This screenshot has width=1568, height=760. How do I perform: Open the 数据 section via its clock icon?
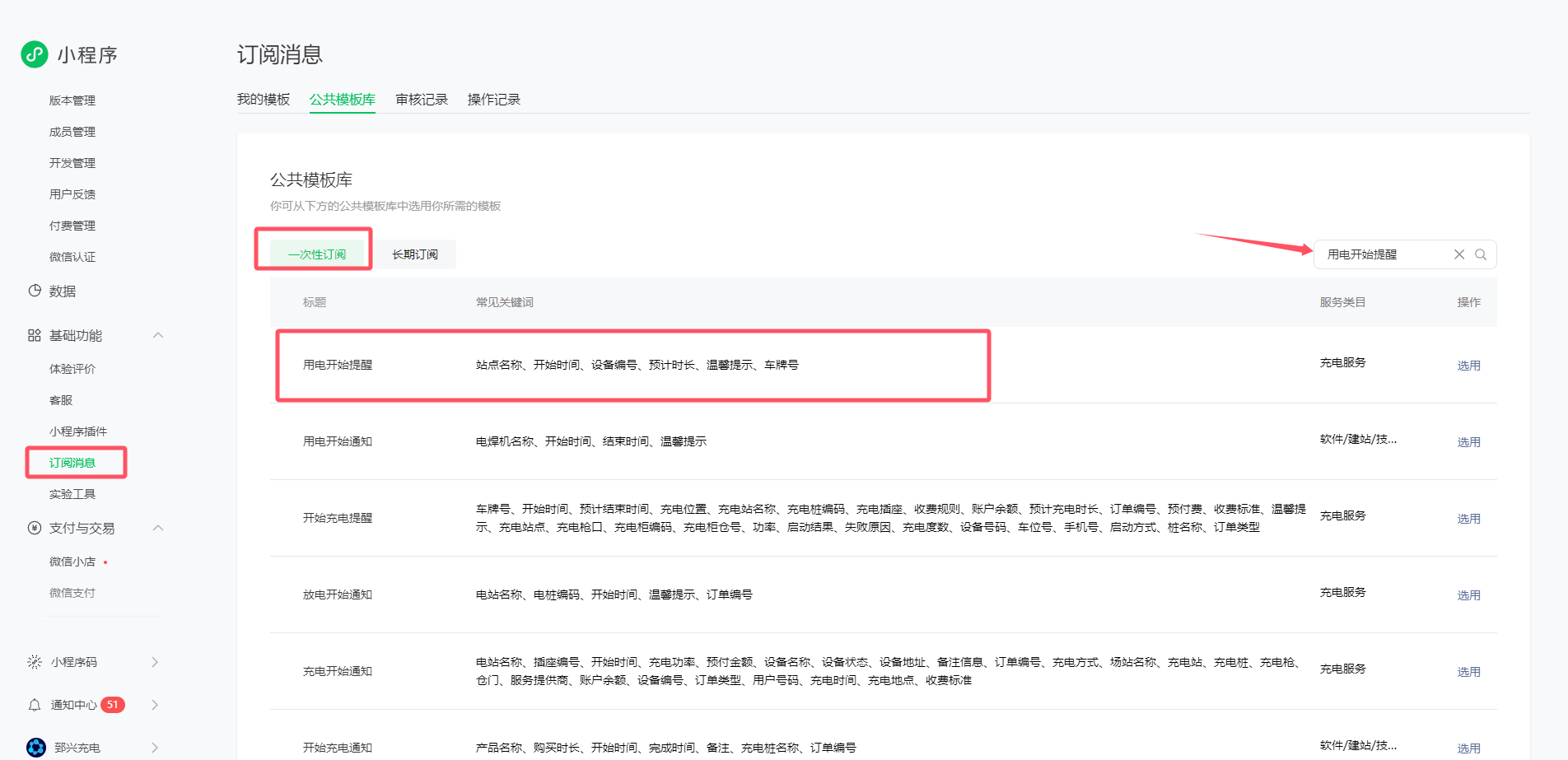click(x=35, y=291)
